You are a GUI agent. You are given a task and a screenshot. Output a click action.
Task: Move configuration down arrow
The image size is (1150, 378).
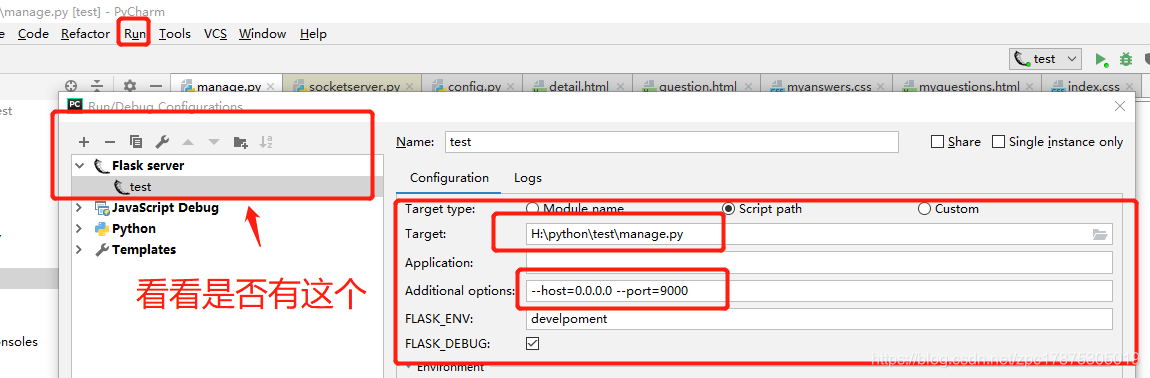(x=213, y=142)
